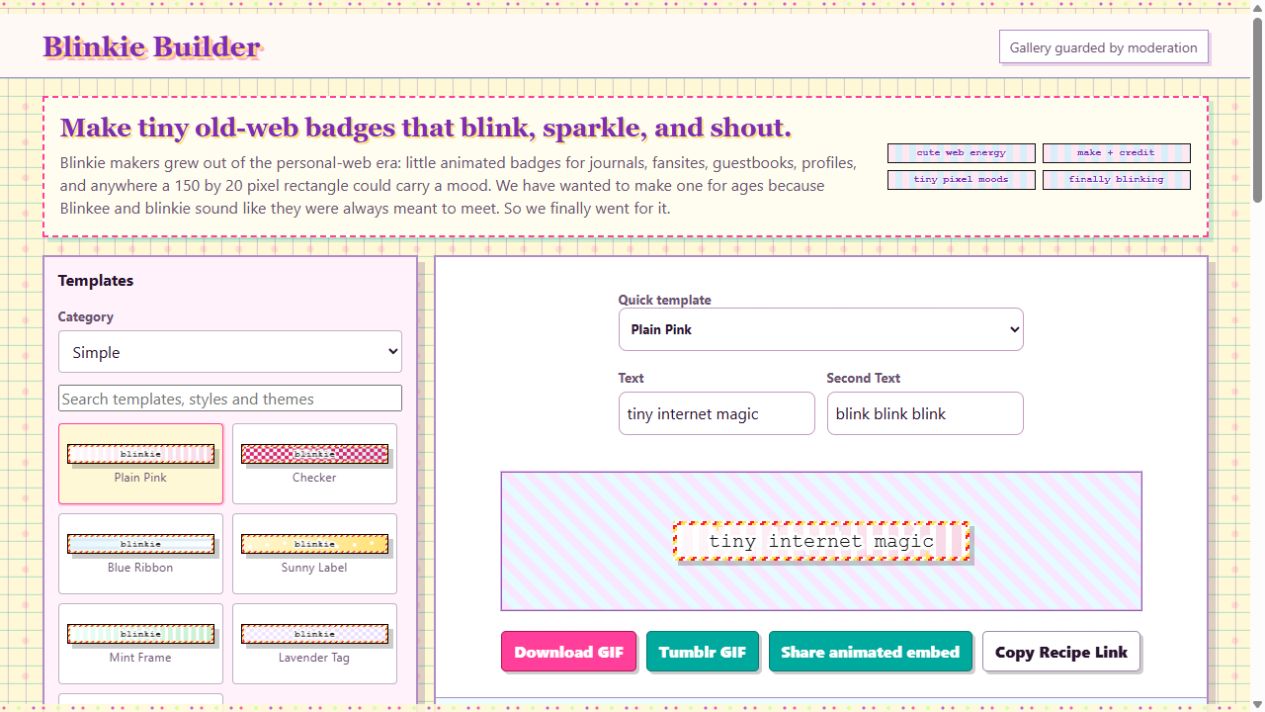Click the Download GIF button

[569, 651]
